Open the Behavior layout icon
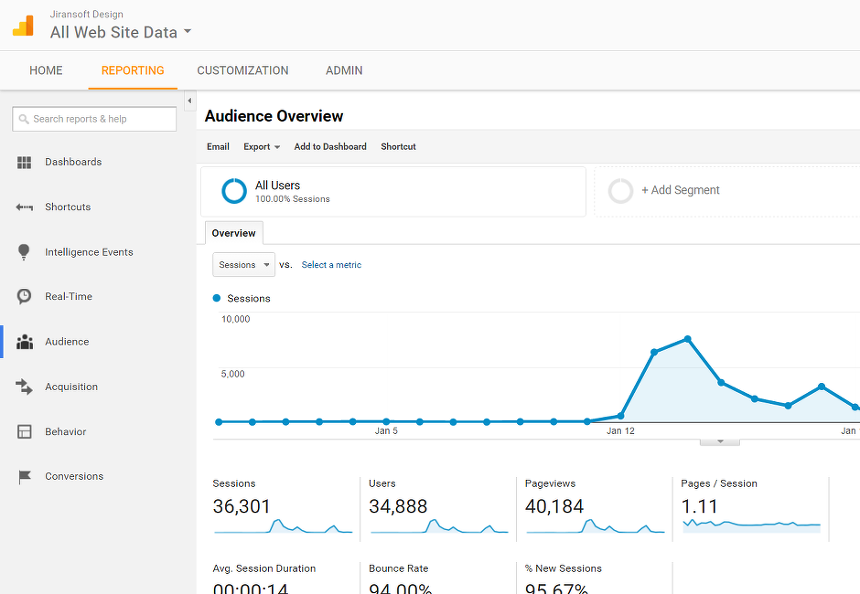 [x=25, y=432]
